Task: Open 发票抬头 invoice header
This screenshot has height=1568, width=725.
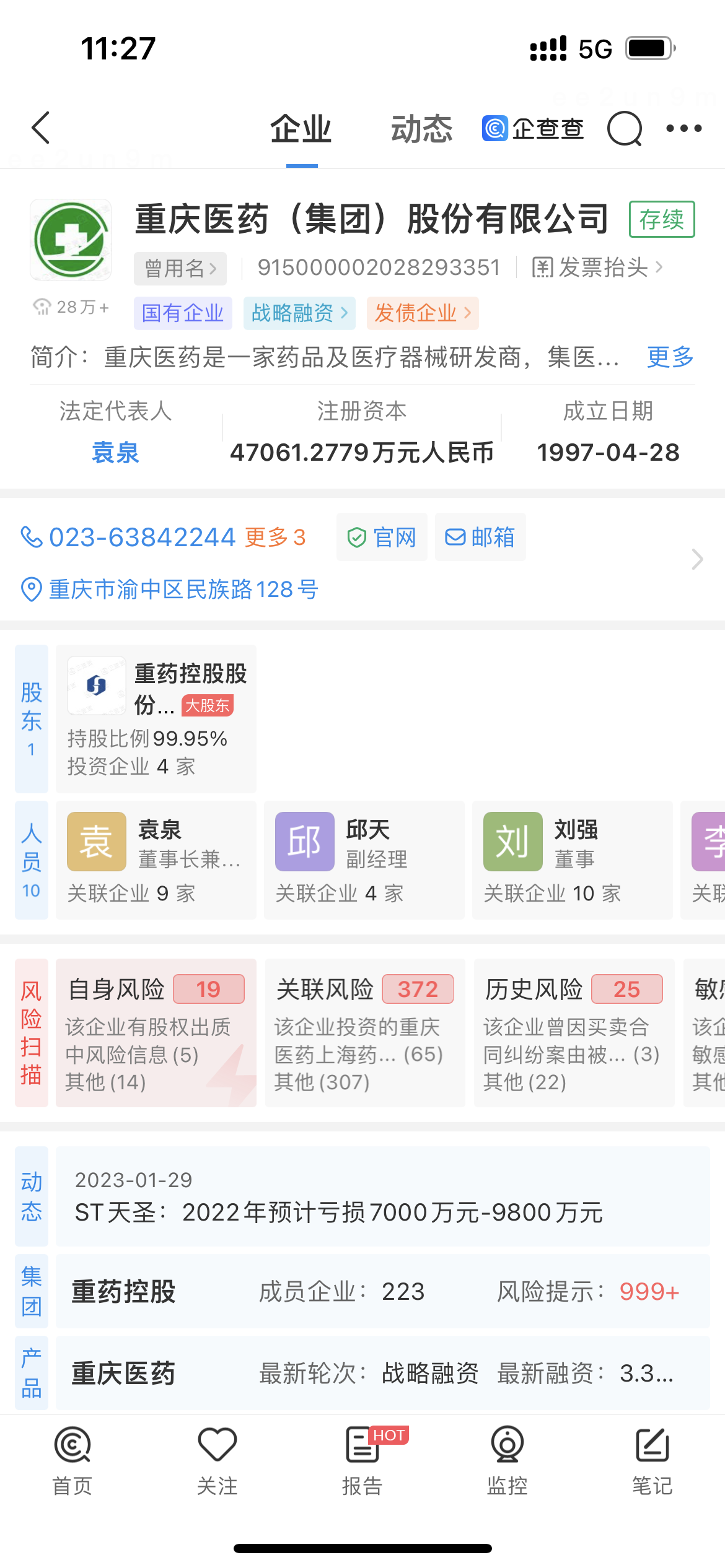Action: point(597,268)
